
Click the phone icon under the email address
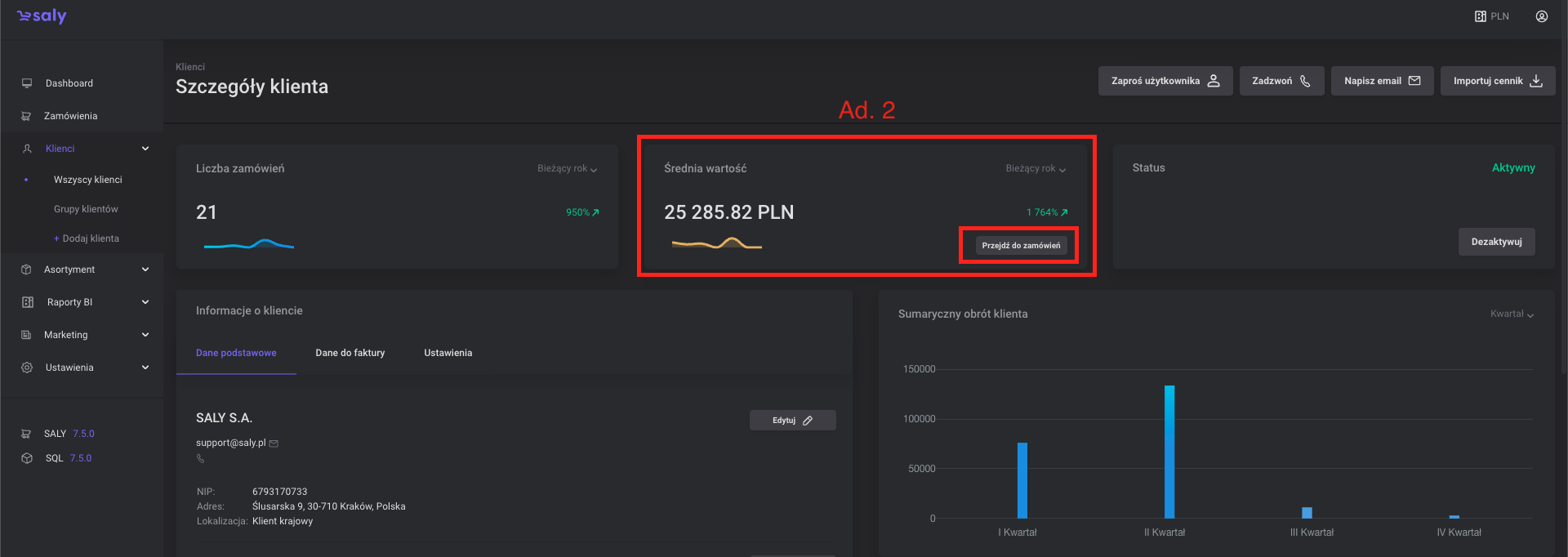click(200, 459)
